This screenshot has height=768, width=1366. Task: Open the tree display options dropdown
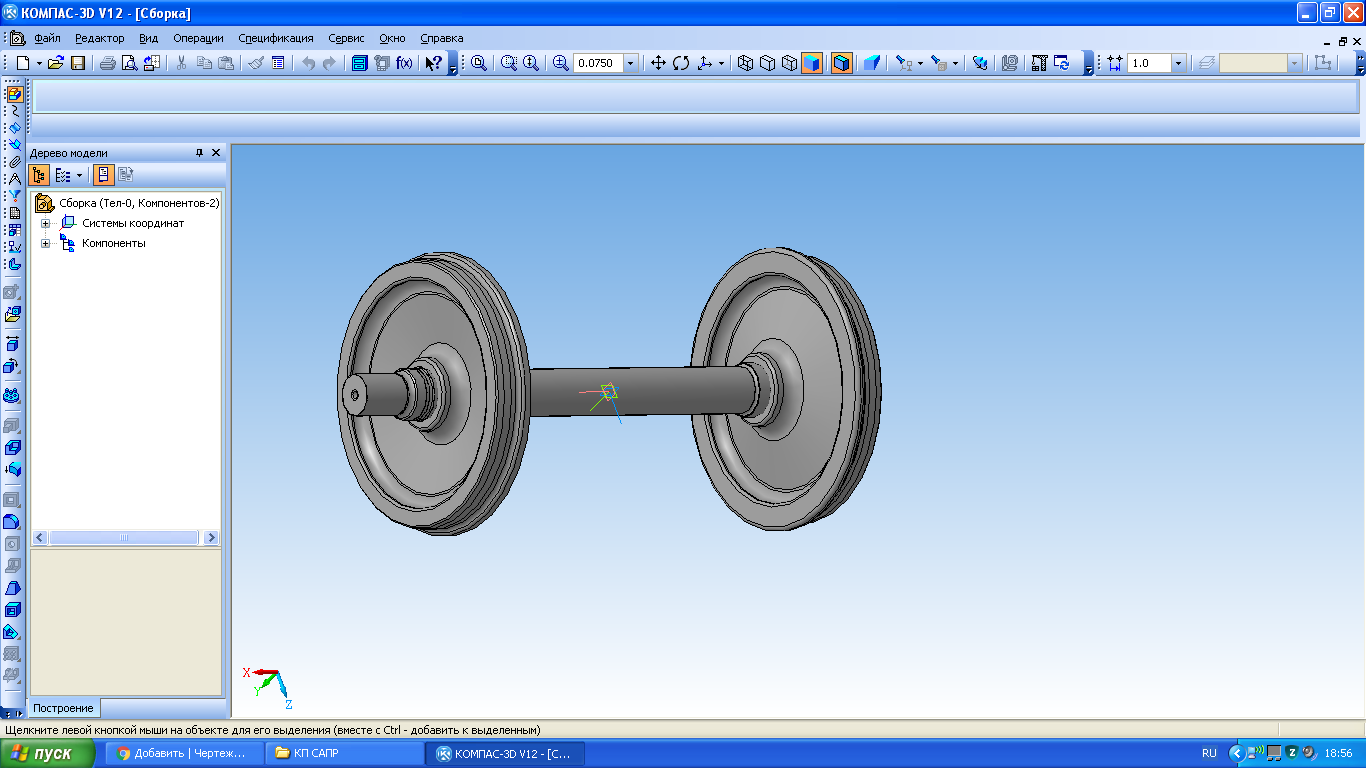pos(79,175)
